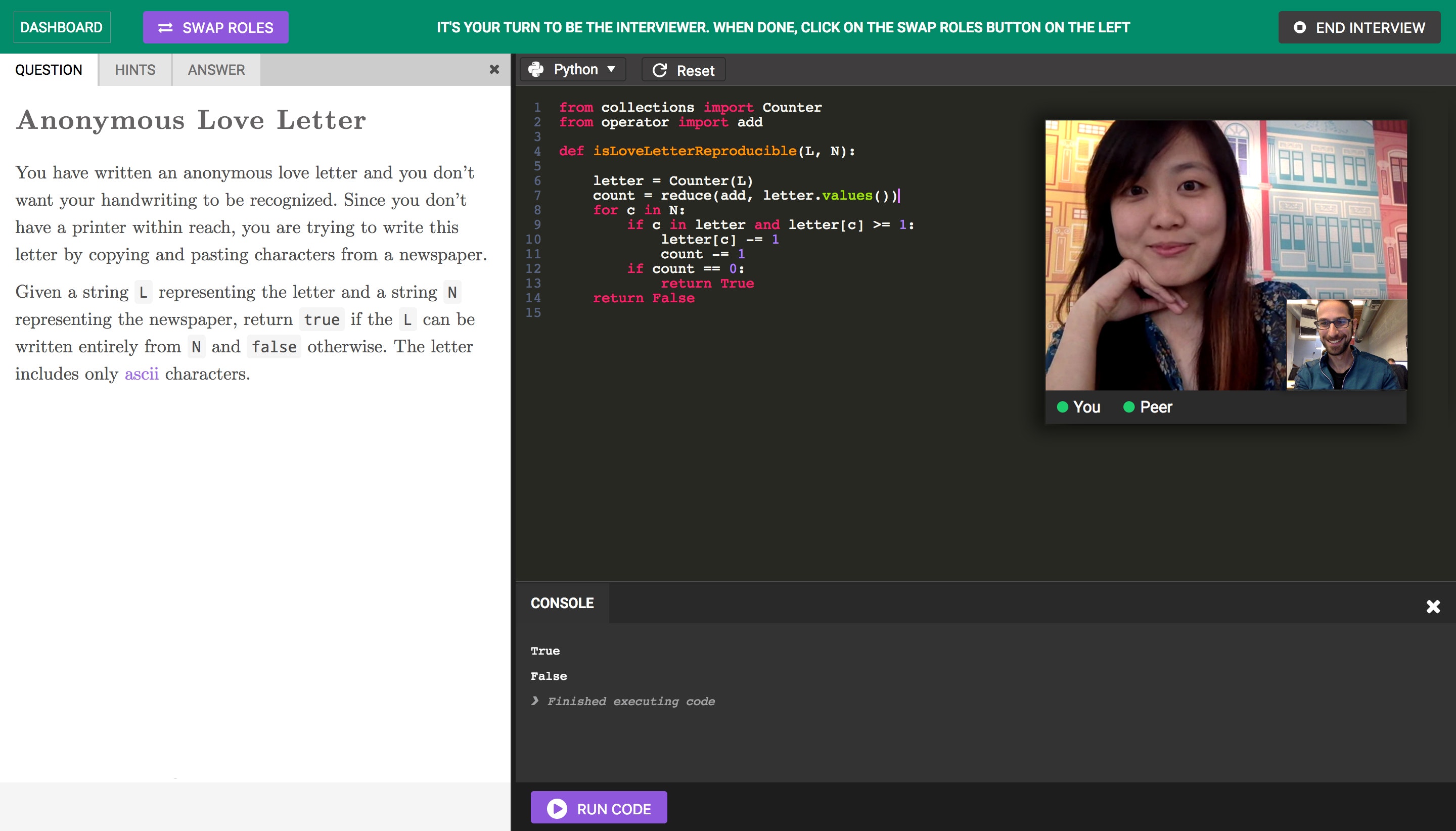Click the green You status indicator

1062,407
